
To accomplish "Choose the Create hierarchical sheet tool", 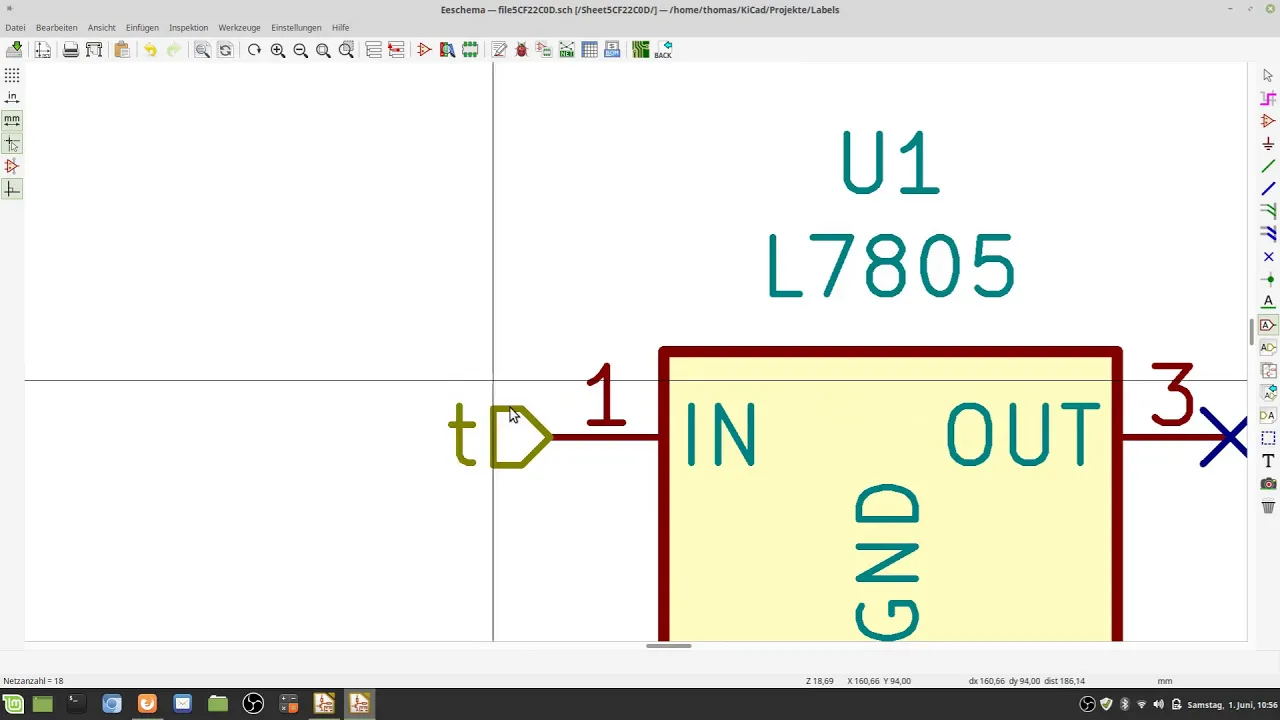I will point(1268,371).
